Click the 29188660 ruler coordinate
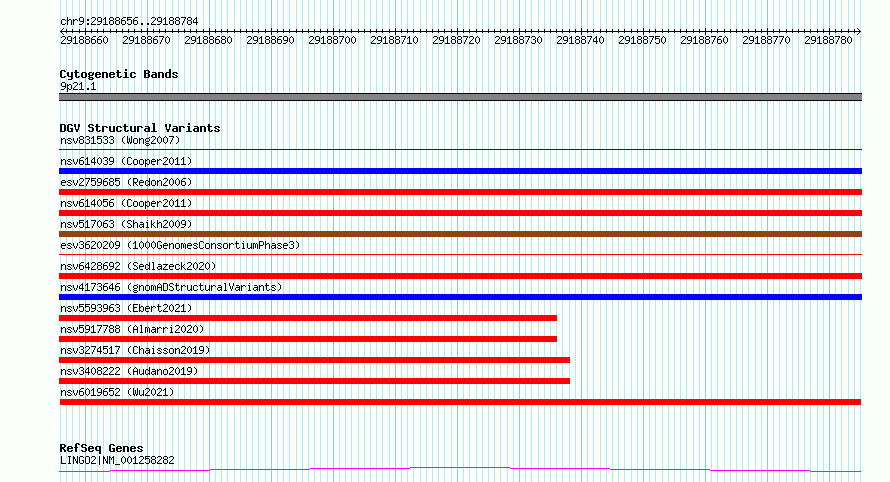Image resolution: width=890 pixels, height=482 pixels. click(x=84, y=40)
